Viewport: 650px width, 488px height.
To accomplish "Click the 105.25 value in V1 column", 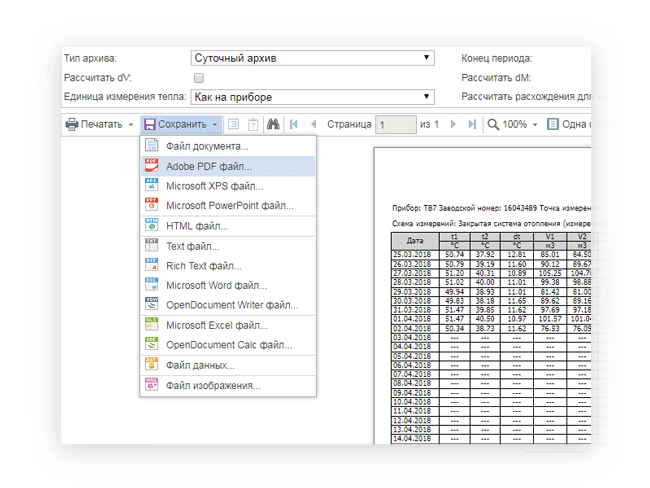I will (550, 273).
